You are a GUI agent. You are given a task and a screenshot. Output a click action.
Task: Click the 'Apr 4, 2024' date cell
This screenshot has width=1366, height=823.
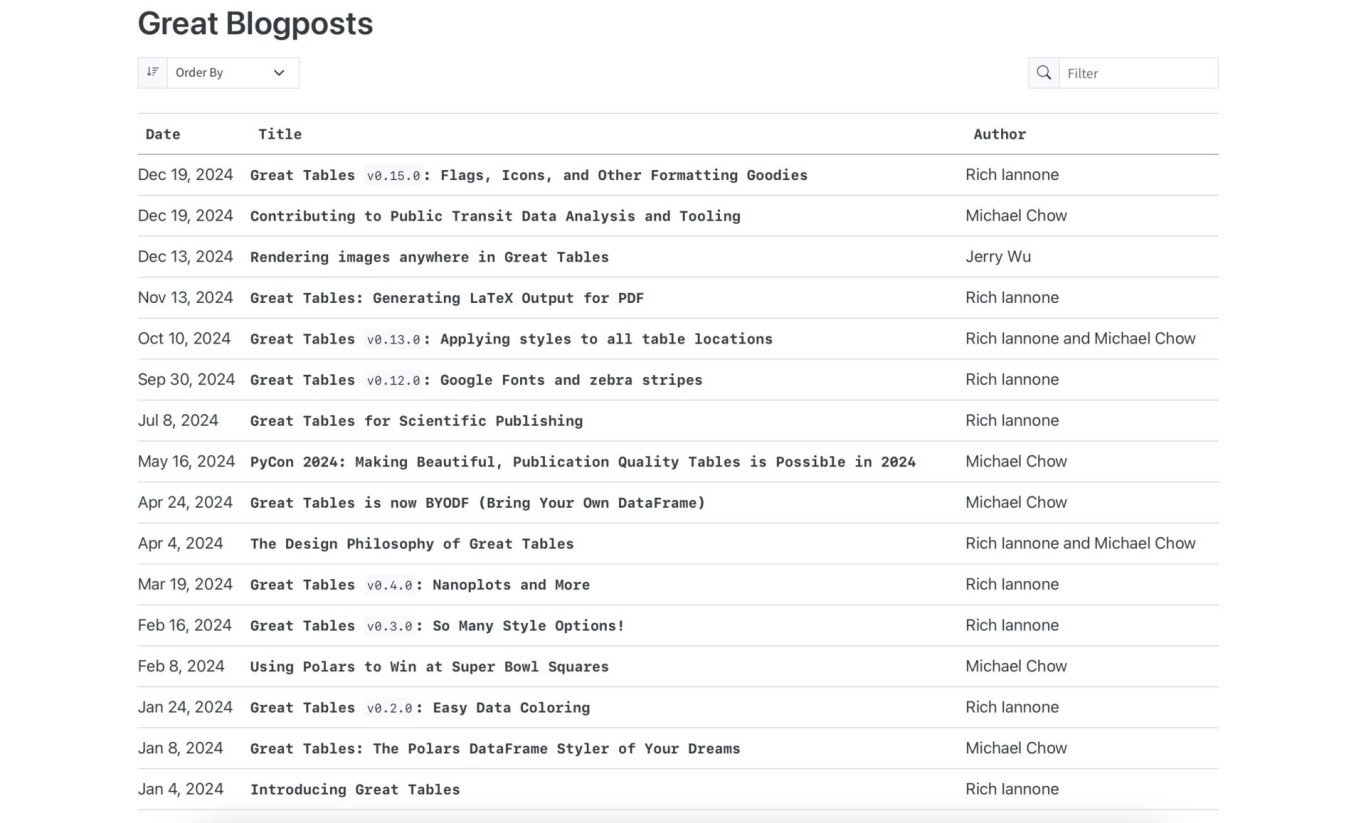[180, 543]
